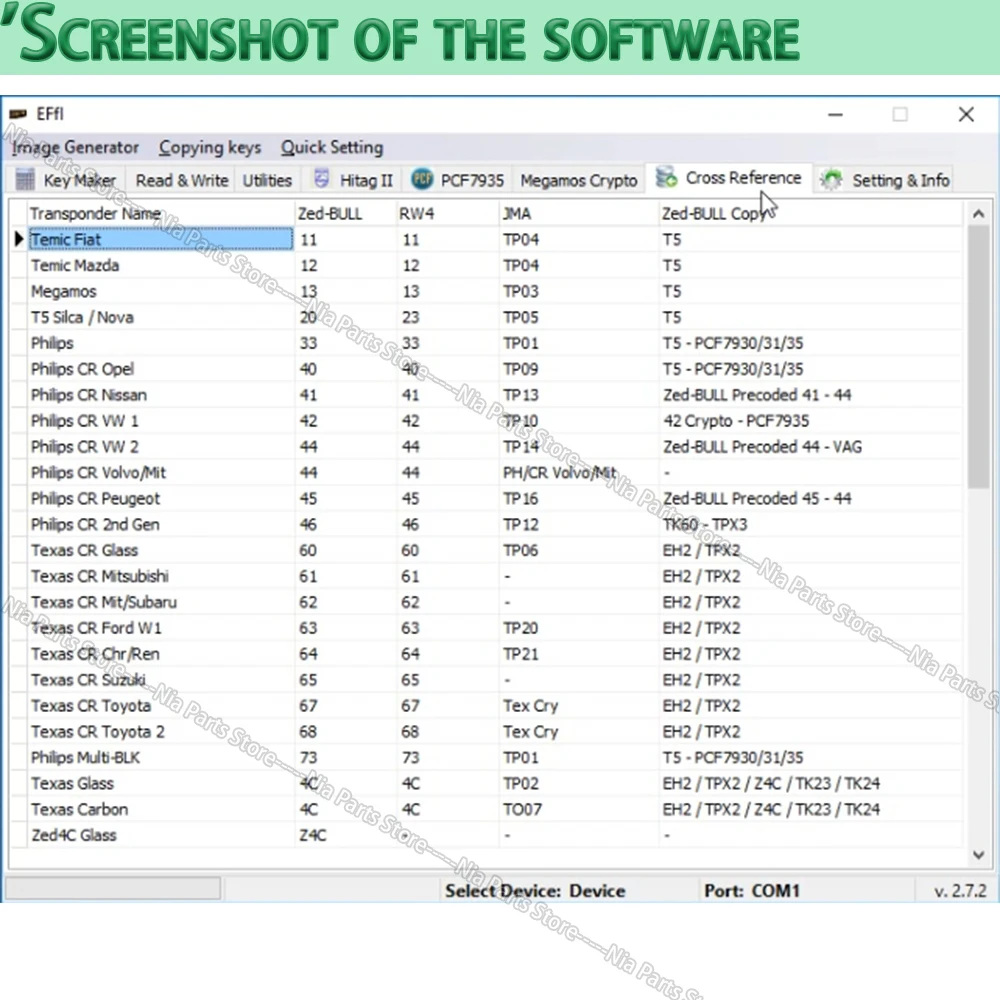1000x1000 pixels.
Task: Click the scroll down arrow of the table
Action: pos(978,855)
